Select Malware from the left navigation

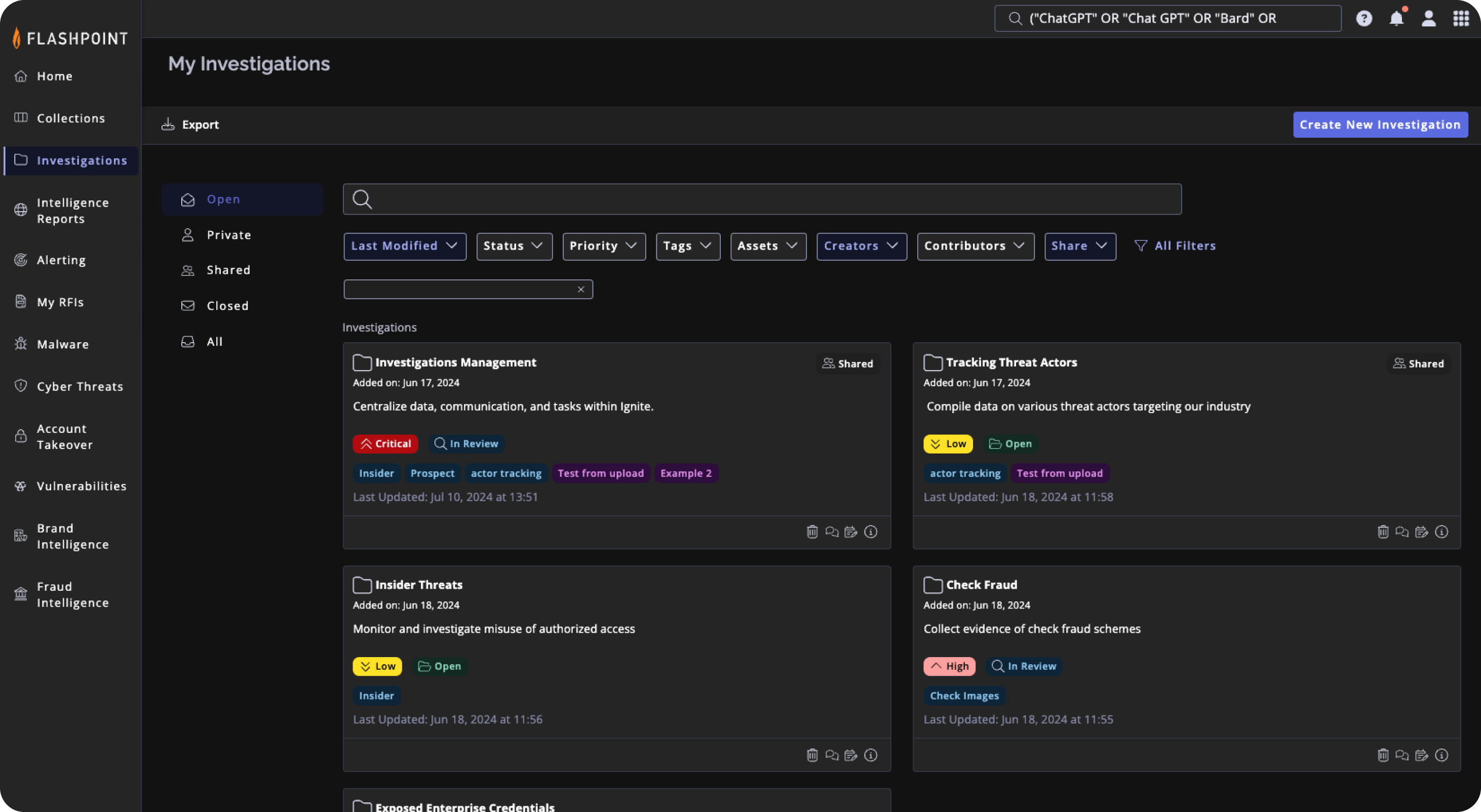coord(62,344)
